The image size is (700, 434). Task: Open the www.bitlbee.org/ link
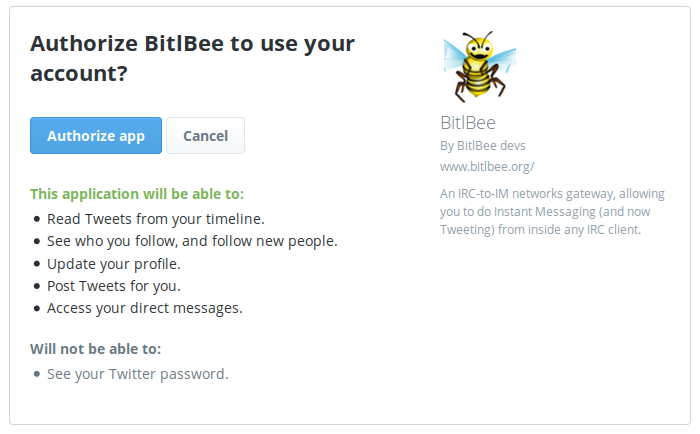(x=487, y=166)
